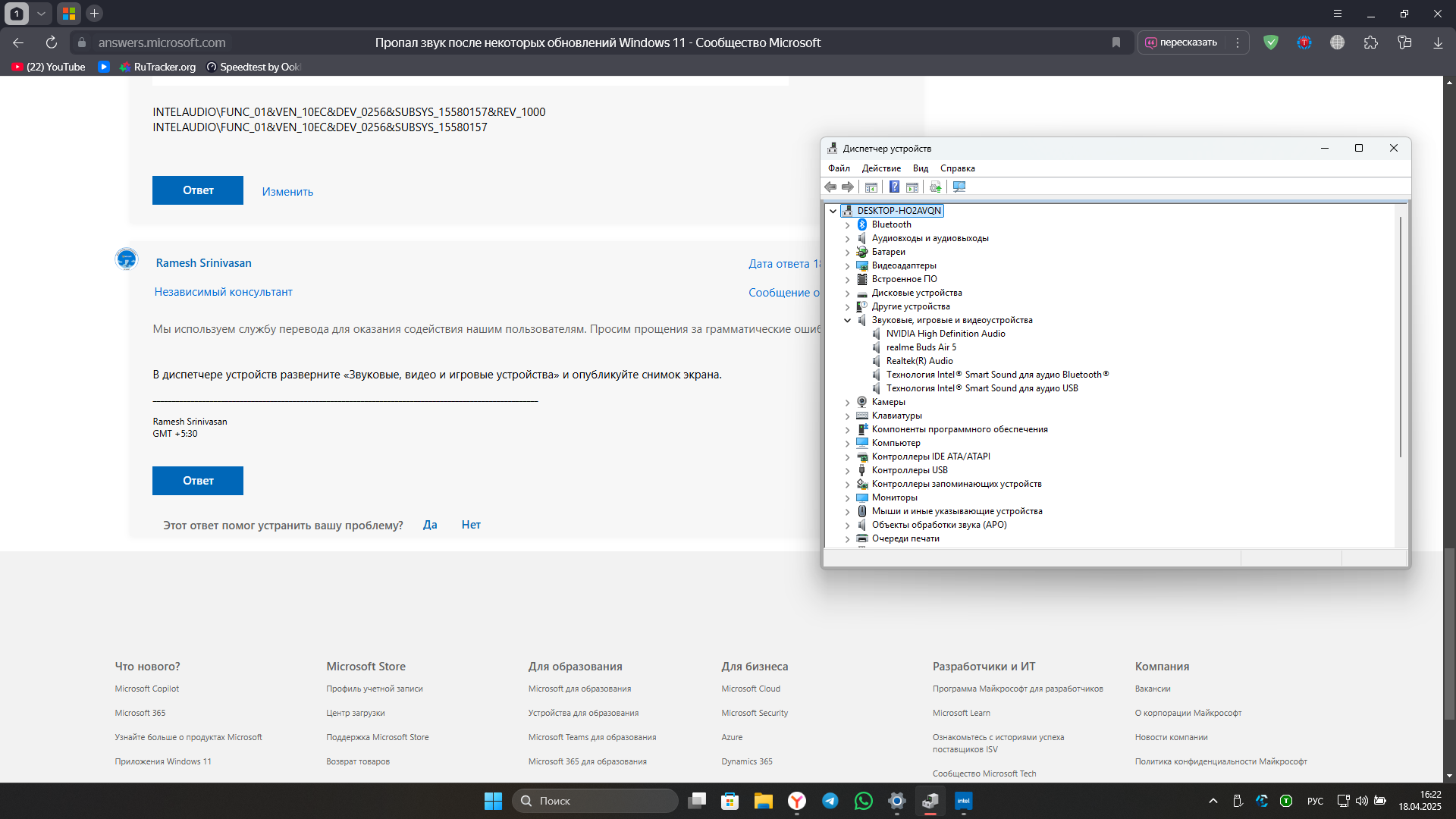
Task: Click the Forward arrow in Device Manager toolbar
Action: (848, 187)
